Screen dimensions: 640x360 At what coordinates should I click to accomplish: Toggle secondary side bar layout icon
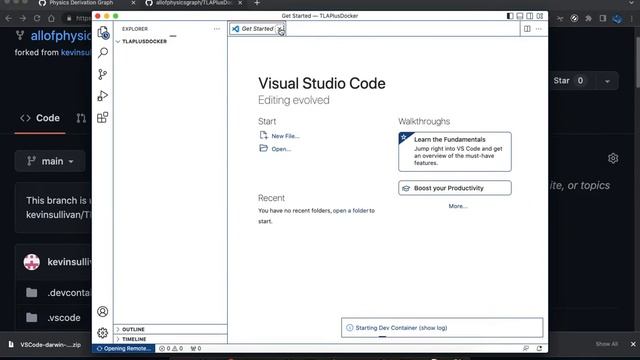530,16
